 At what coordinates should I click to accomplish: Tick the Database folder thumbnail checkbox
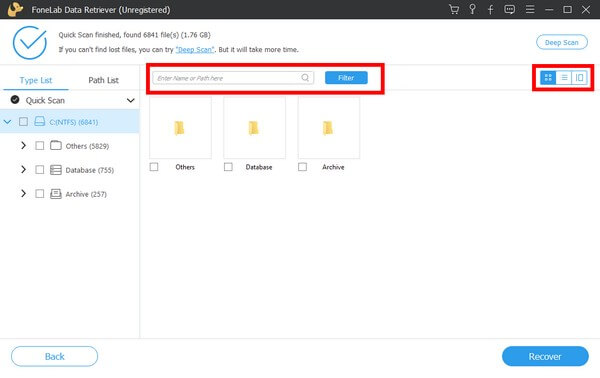tap(228, 167)
